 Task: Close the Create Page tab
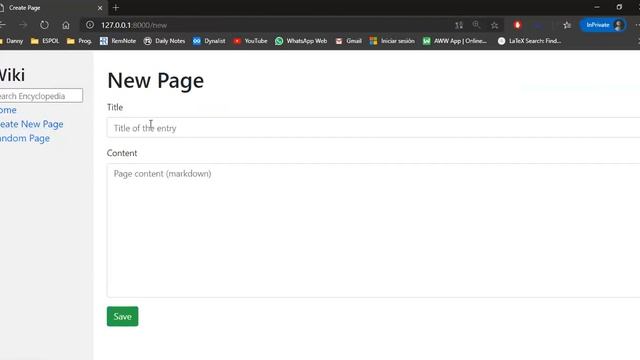pyautogui.click(x=100, y=8)
